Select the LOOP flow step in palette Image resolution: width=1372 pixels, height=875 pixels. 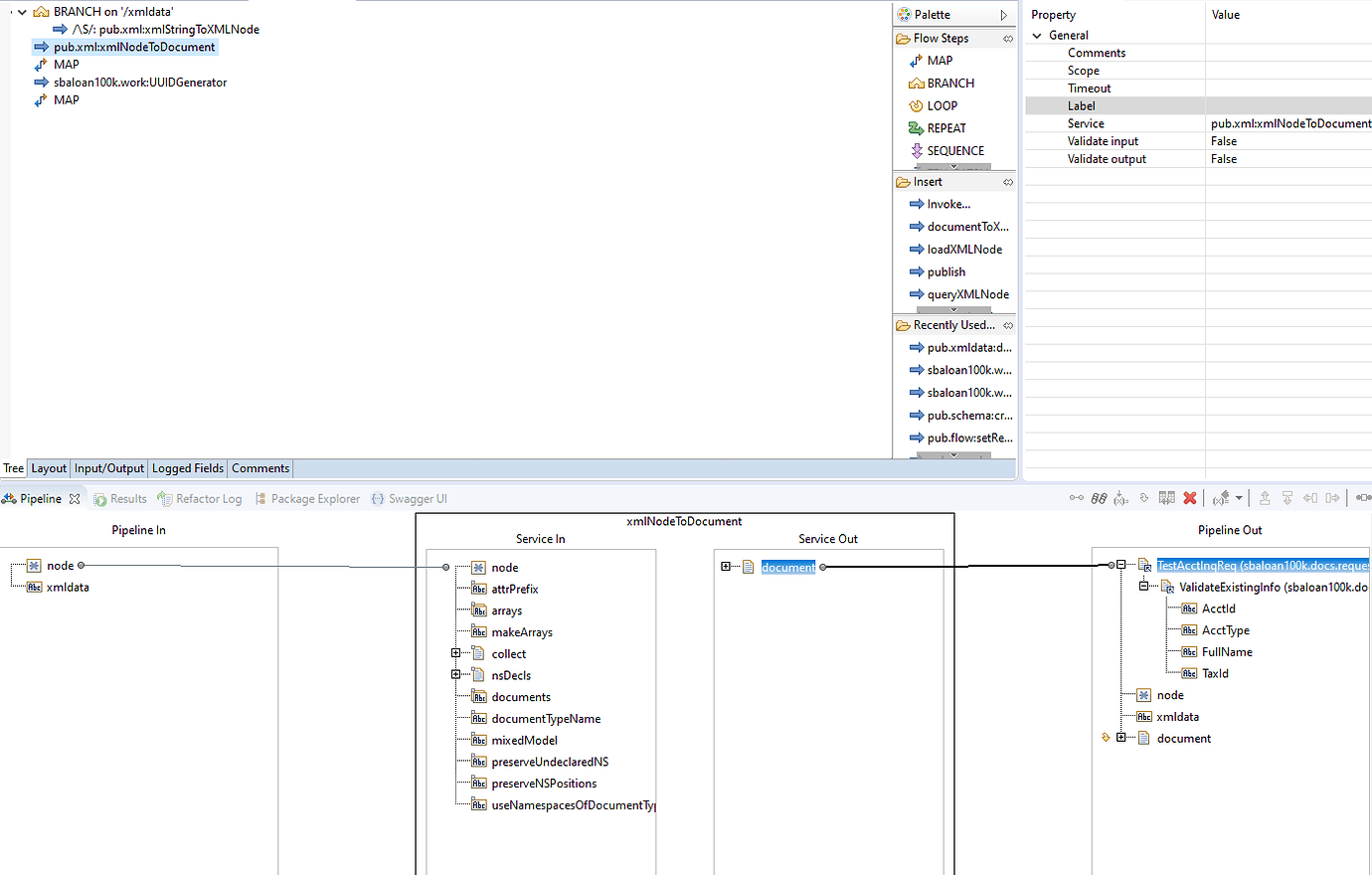942,105
